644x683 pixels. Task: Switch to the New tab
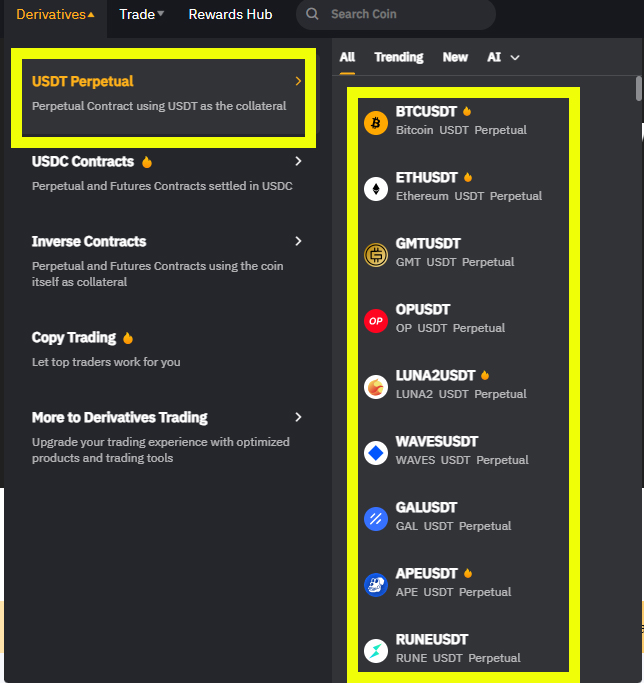click(x=455, y=57)
